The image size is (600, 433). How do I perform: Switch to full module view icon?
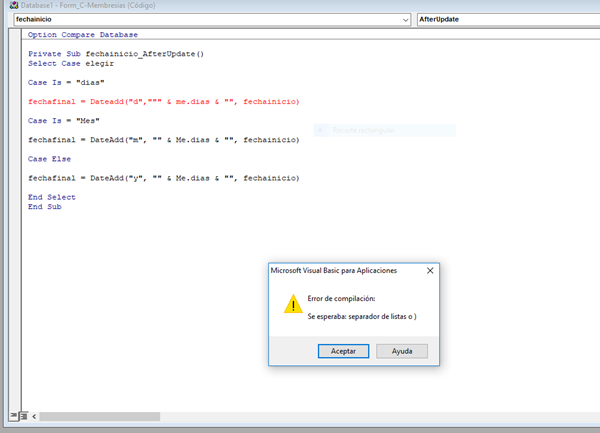point(23,416)
